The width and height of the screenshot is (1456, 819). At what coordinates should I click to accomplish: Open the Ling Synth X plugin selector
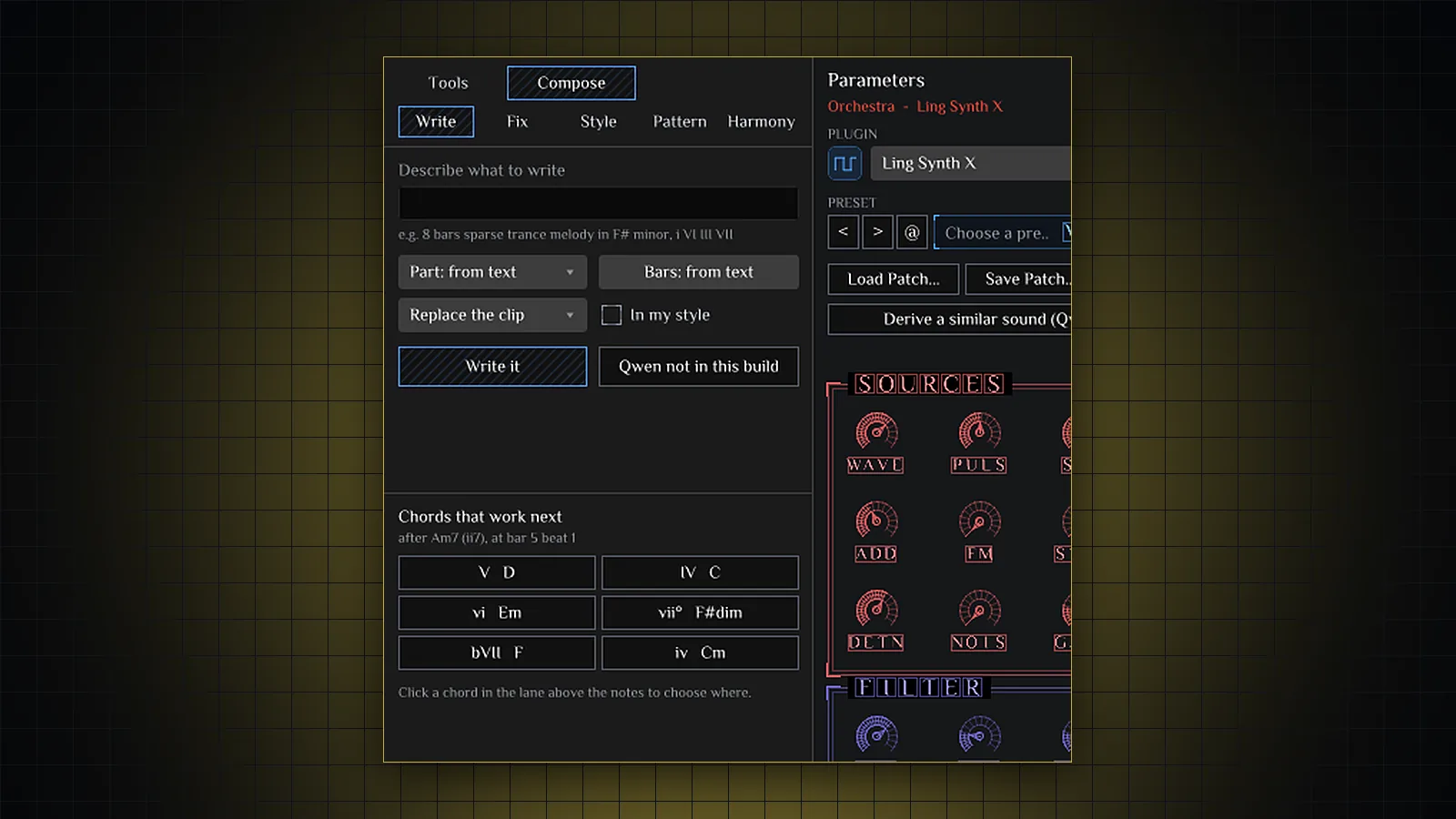point(971,164)
